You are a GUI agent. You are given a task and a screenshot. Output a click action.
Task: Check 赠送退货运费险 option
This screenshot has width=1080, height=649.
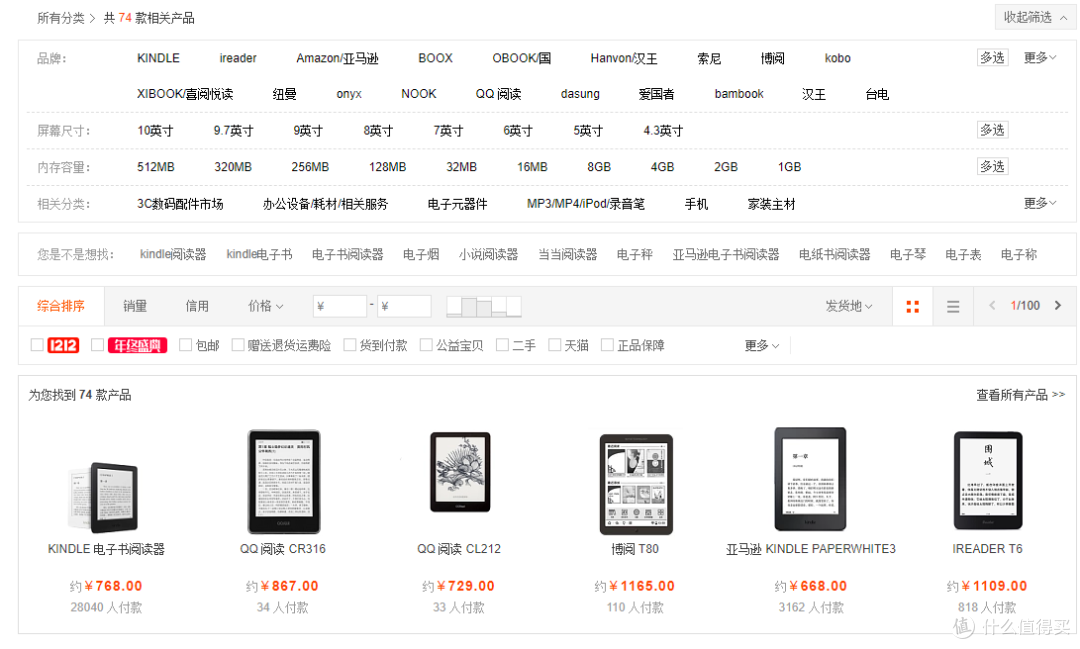pyautogui.click(x=238, y=344)
